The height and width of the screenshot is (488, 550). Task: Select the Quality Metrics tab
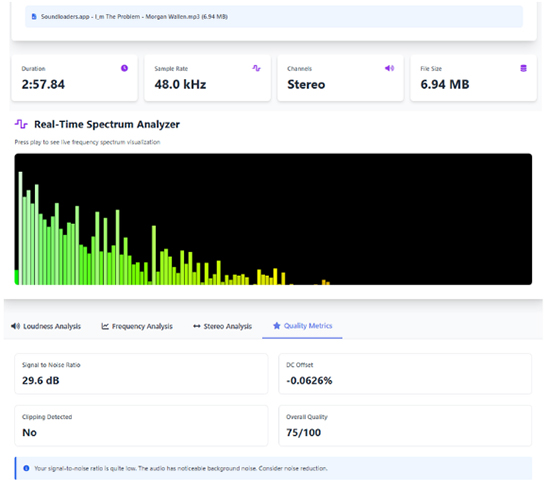point(302,326)
